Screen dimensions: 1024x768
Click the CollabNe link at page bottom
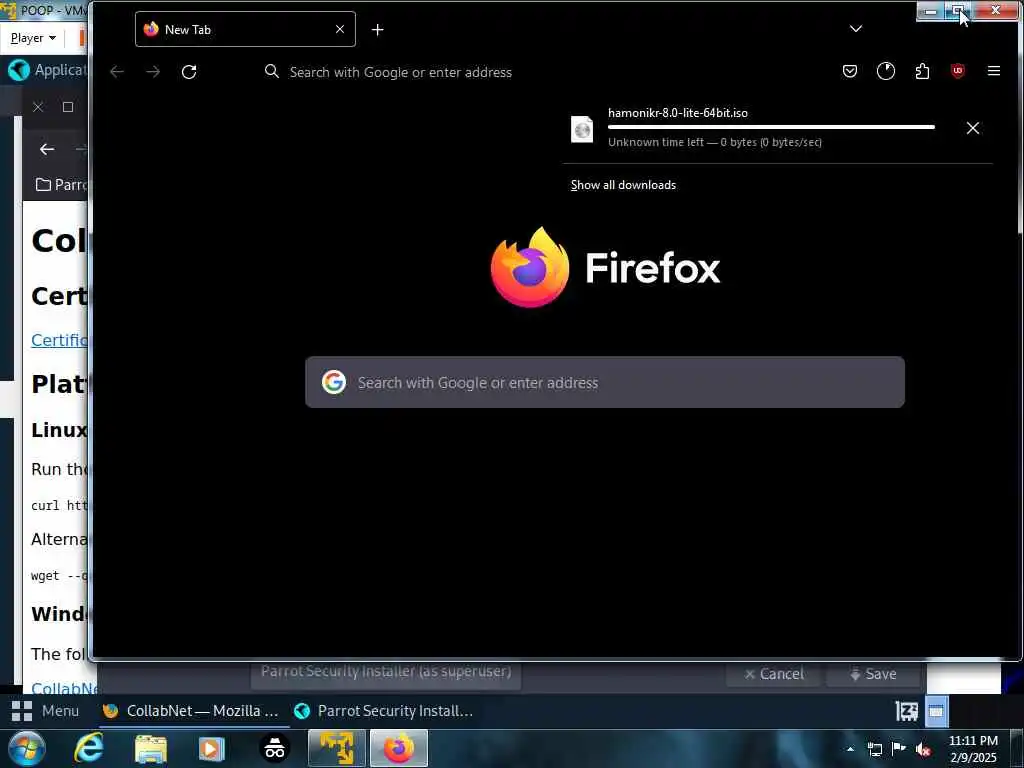coord(63,688)
